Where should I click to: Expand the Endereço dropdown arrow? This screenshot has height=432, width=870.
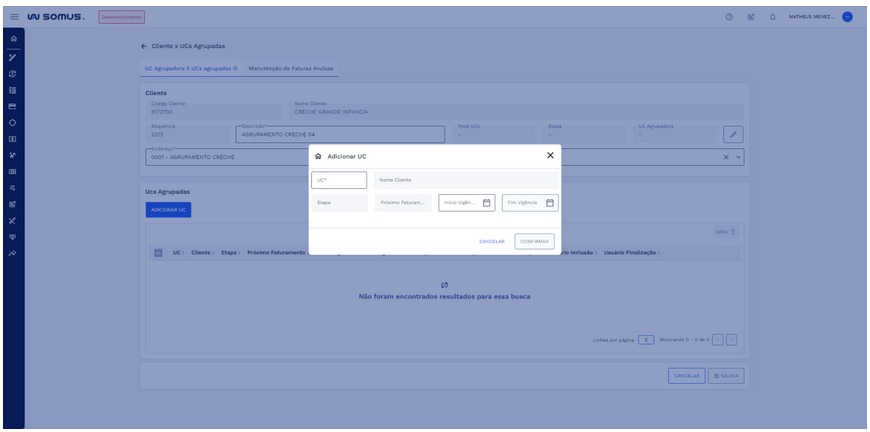739,157
